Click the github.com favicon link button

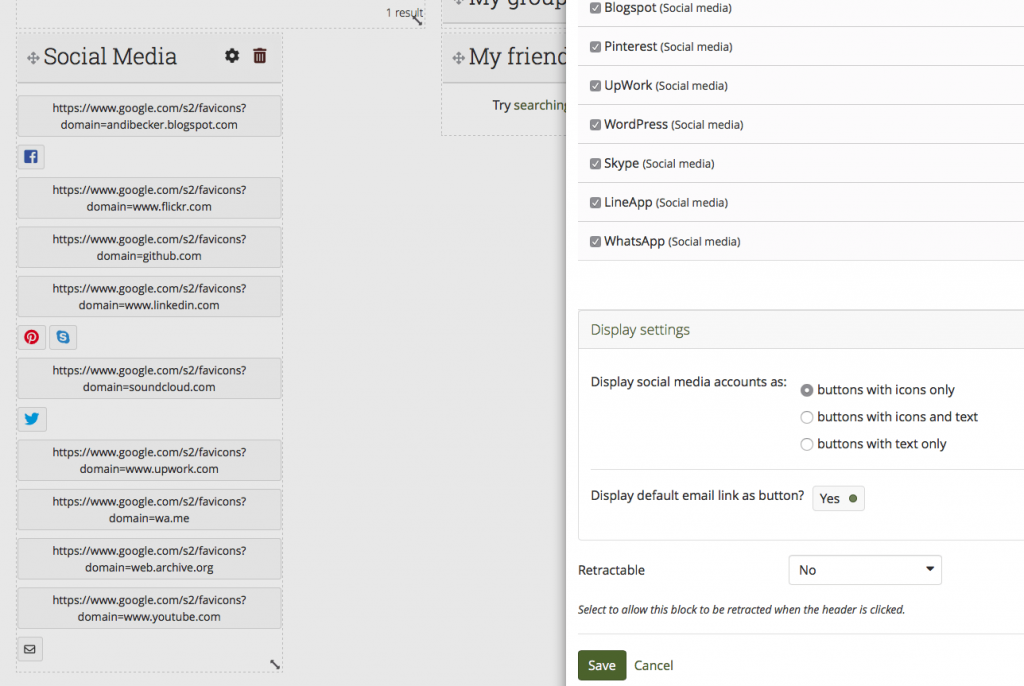point(149,248)
